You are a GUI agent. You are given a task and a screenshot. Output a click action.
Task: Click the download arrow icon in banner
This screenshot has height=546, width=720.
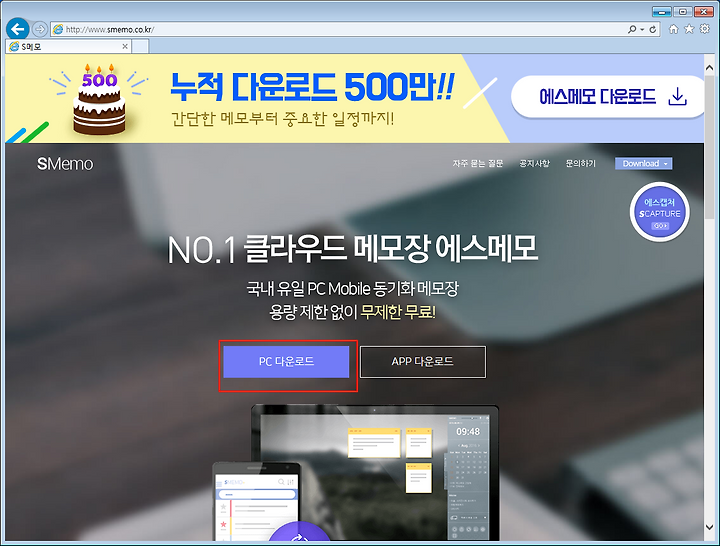point(677,97)
